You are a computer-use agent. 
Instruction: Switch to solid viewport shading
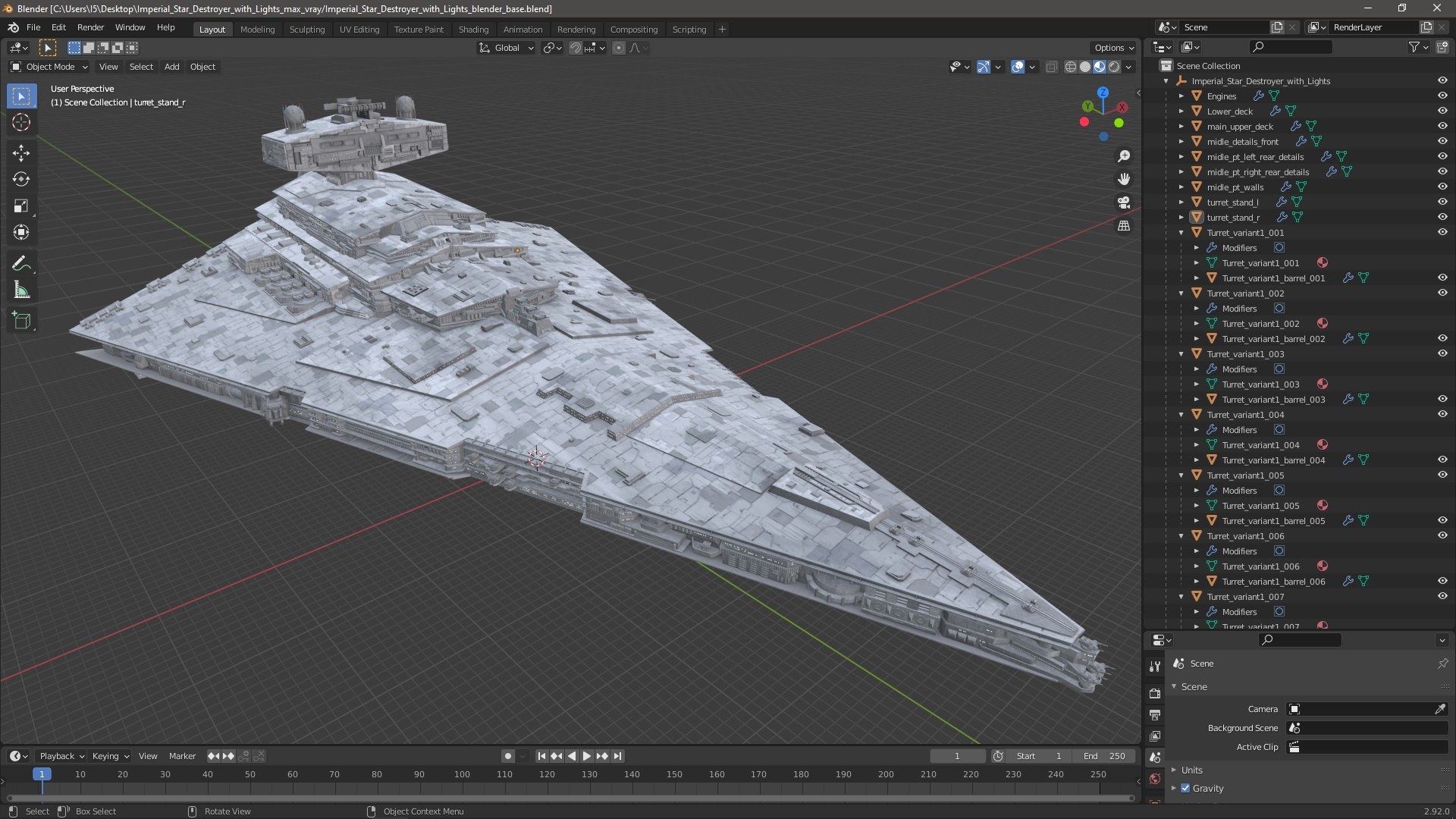click(1085, 67)
